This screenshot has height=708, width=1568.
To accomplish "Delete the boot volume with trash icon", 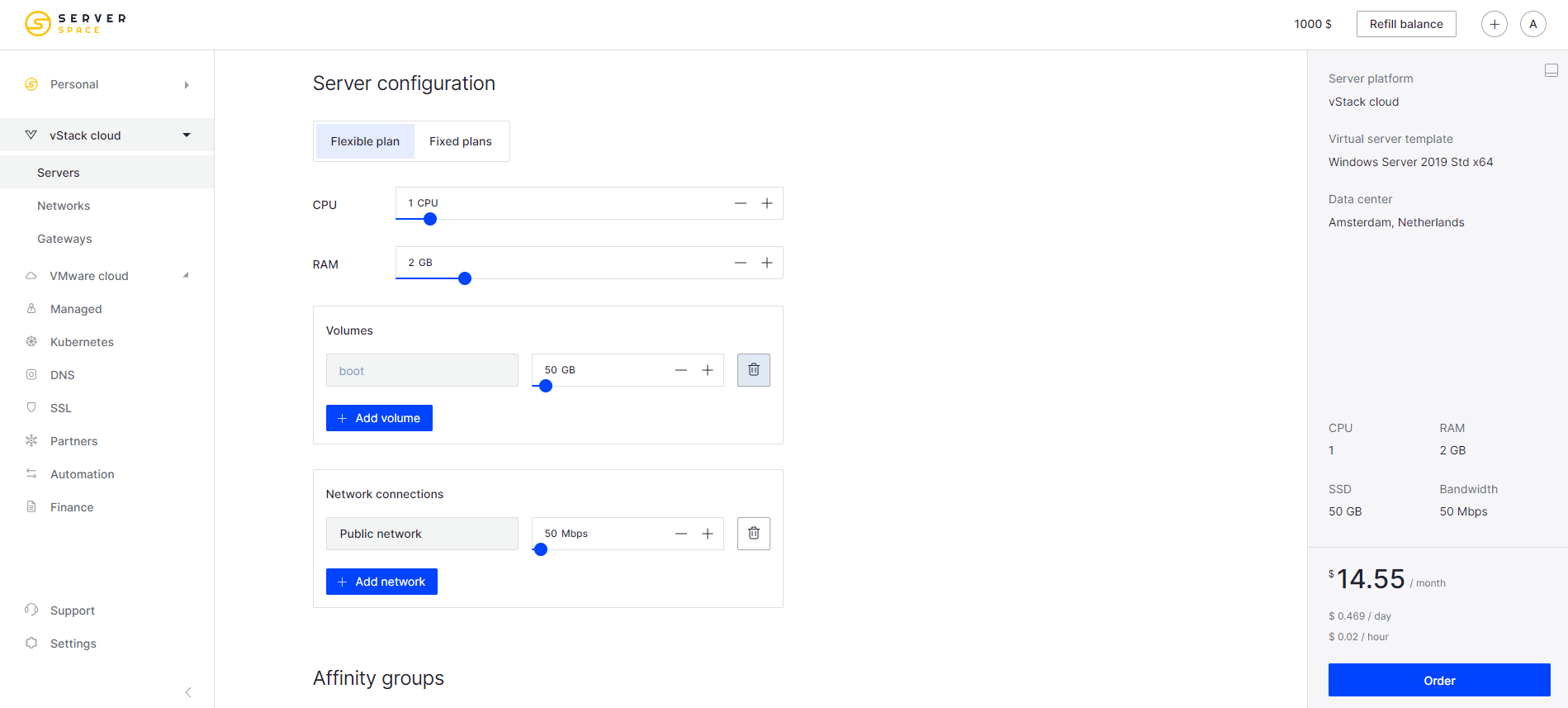I will pyautogui.click(x=753, y=370).
